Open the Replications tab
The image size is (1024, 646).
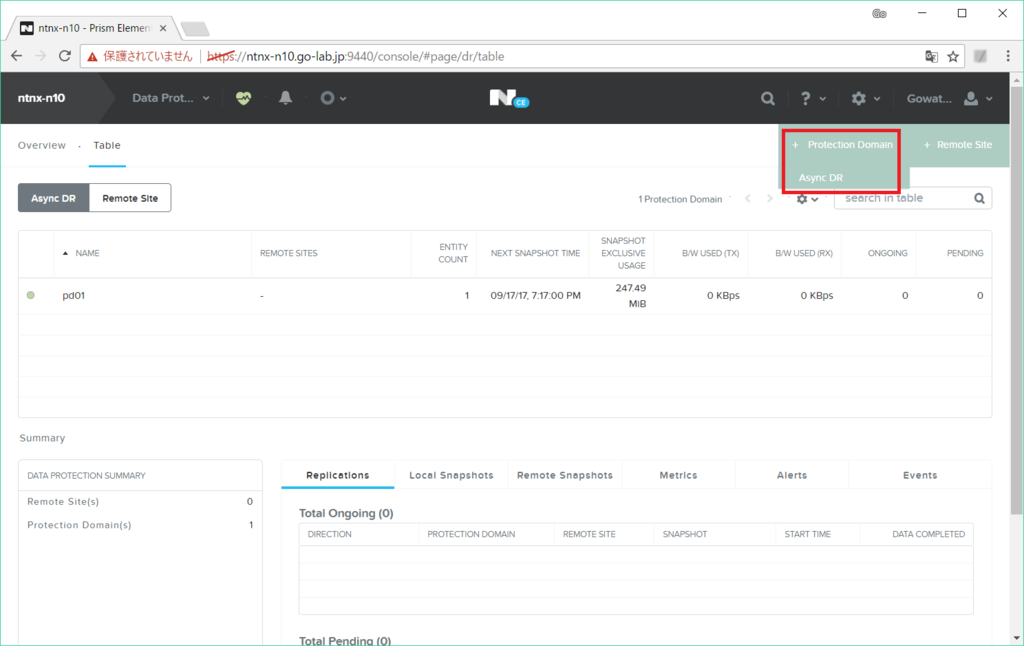point(338,476)
